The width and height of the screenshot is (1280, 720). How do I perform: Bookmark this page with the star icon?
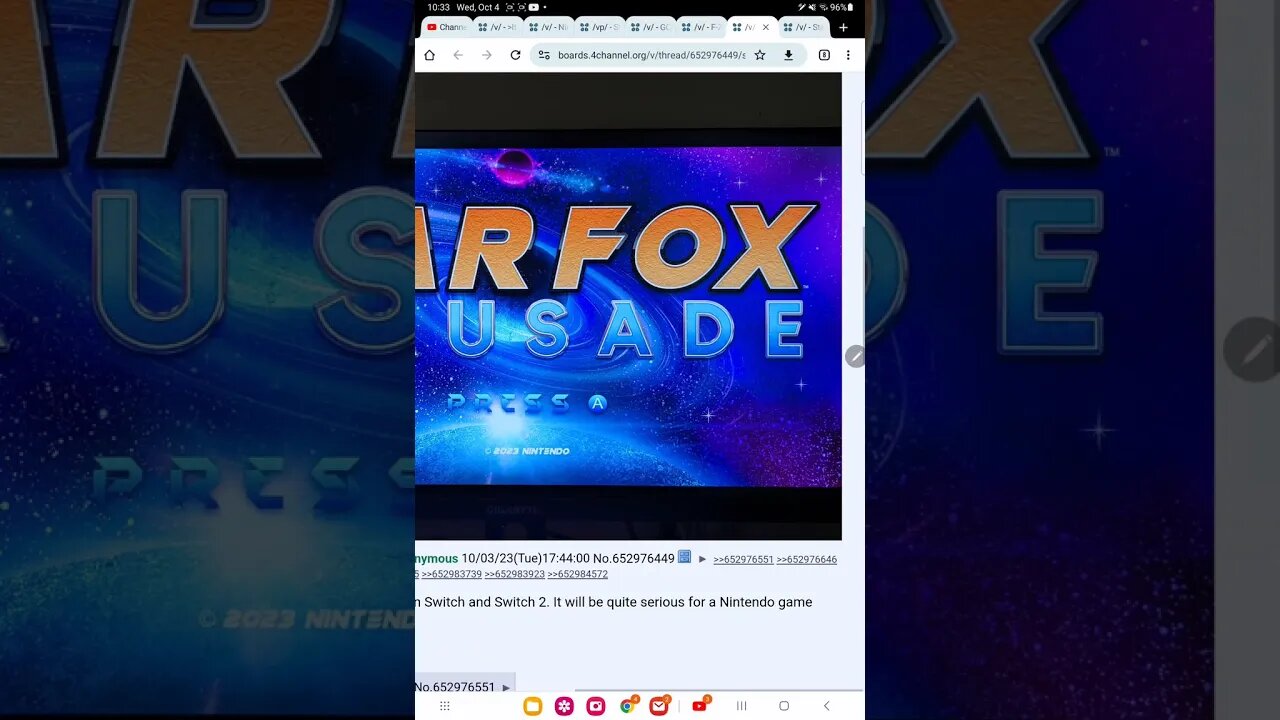coord(760,55)
